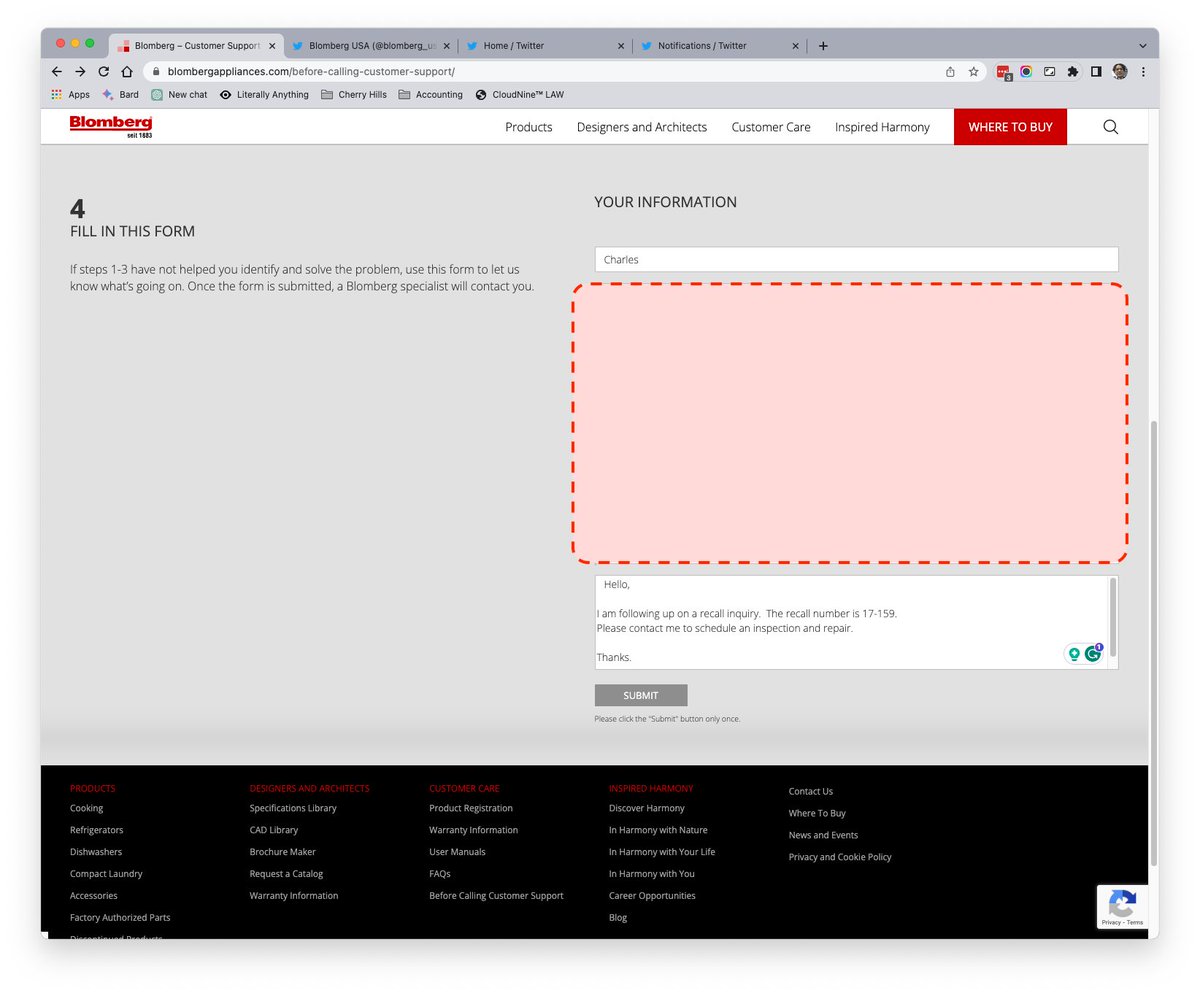
Task: View site info via the lock icon
Action: pyautogui.click(x=156, y=72)
